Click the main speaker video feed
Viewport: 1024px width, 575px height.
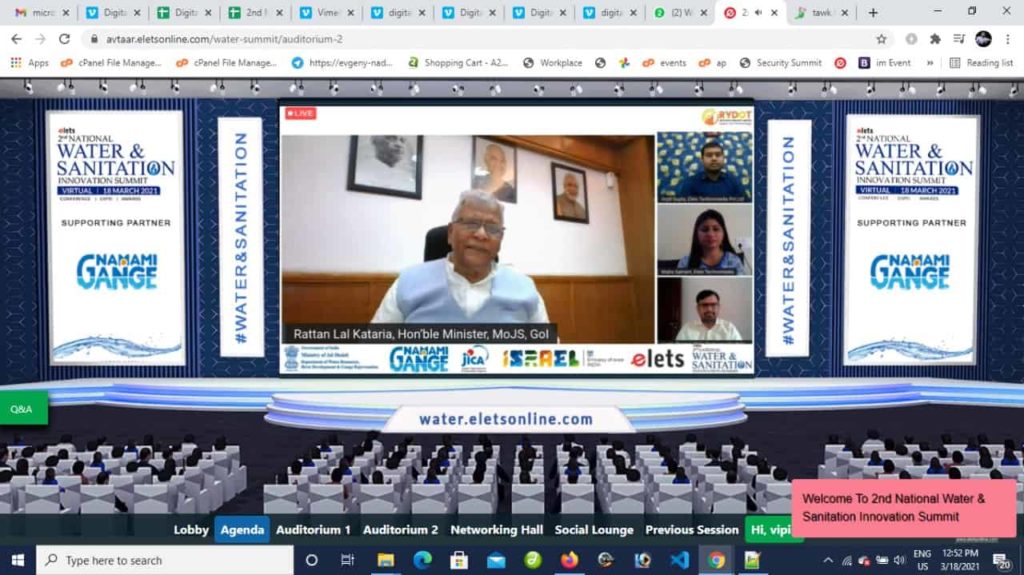point(468,238)
